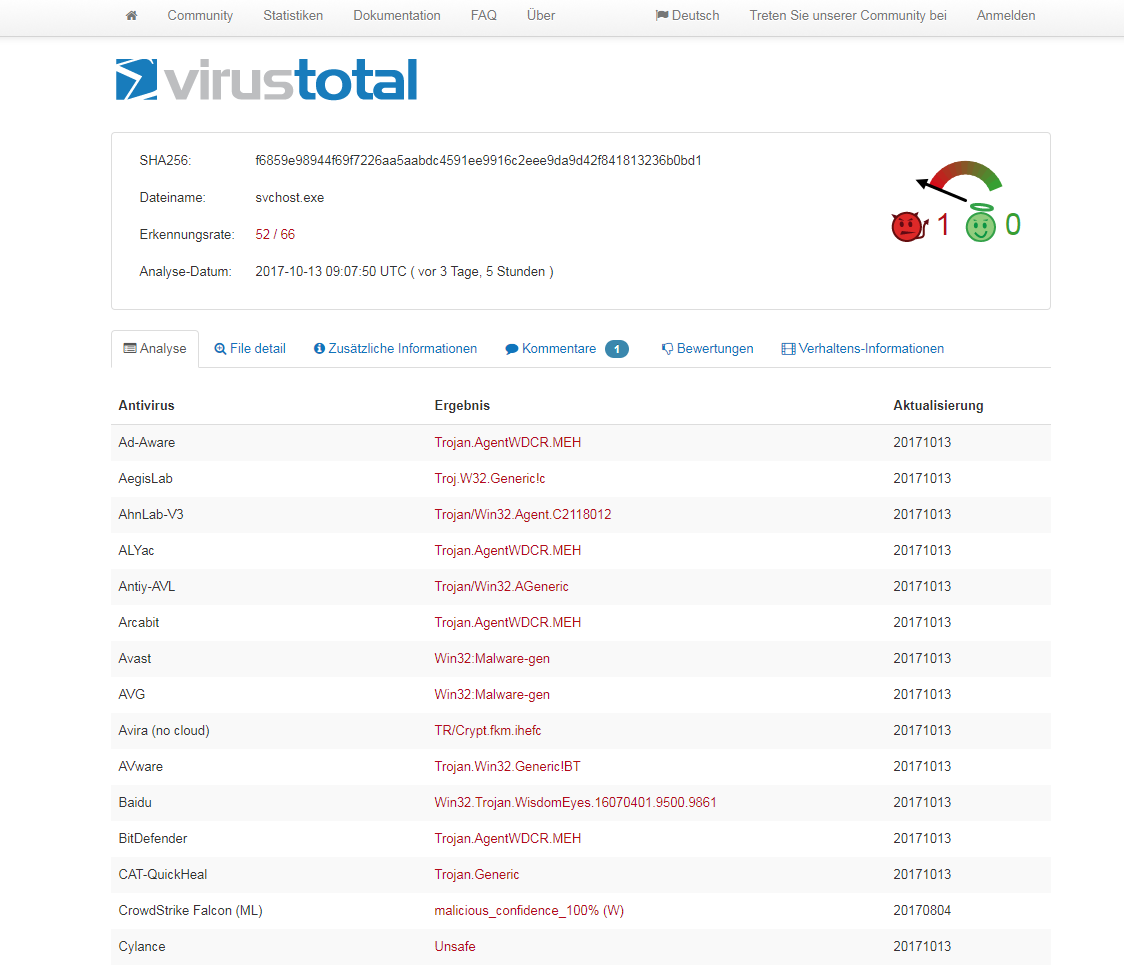
Task: Click the detection rate 52 / 66
Action: coord(275,234)
